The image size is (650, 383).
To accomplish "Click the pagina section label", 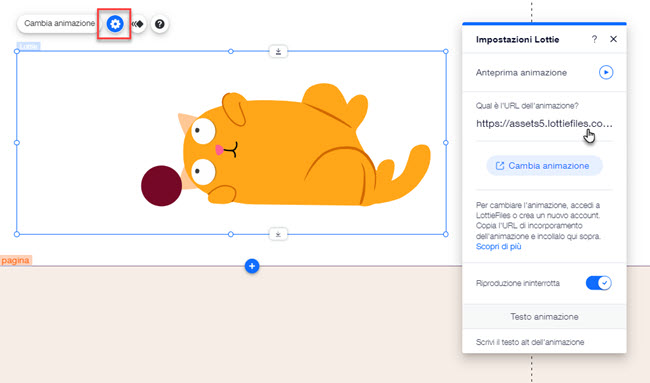I will point(15,260).
